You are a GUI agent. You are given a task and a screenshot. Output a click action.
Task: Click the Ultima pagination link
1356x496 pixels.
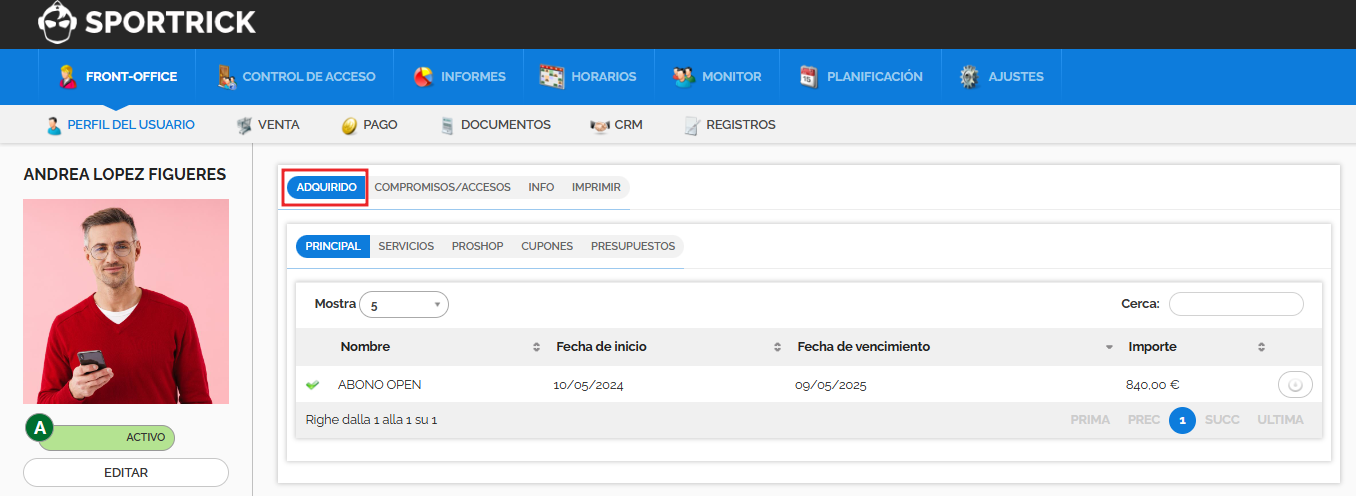pos(1281,420)
